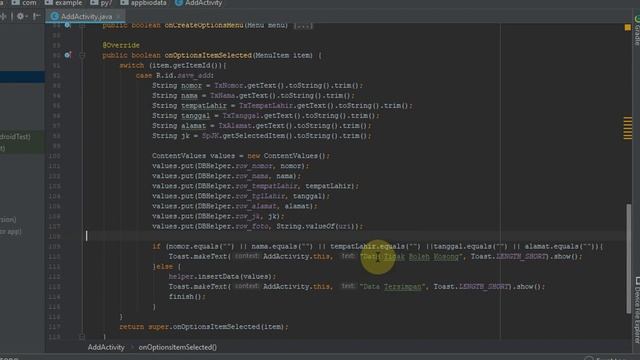Click the 'else' keyword
The height and width of the screenshot is (360, 640).
pos(164,267)
